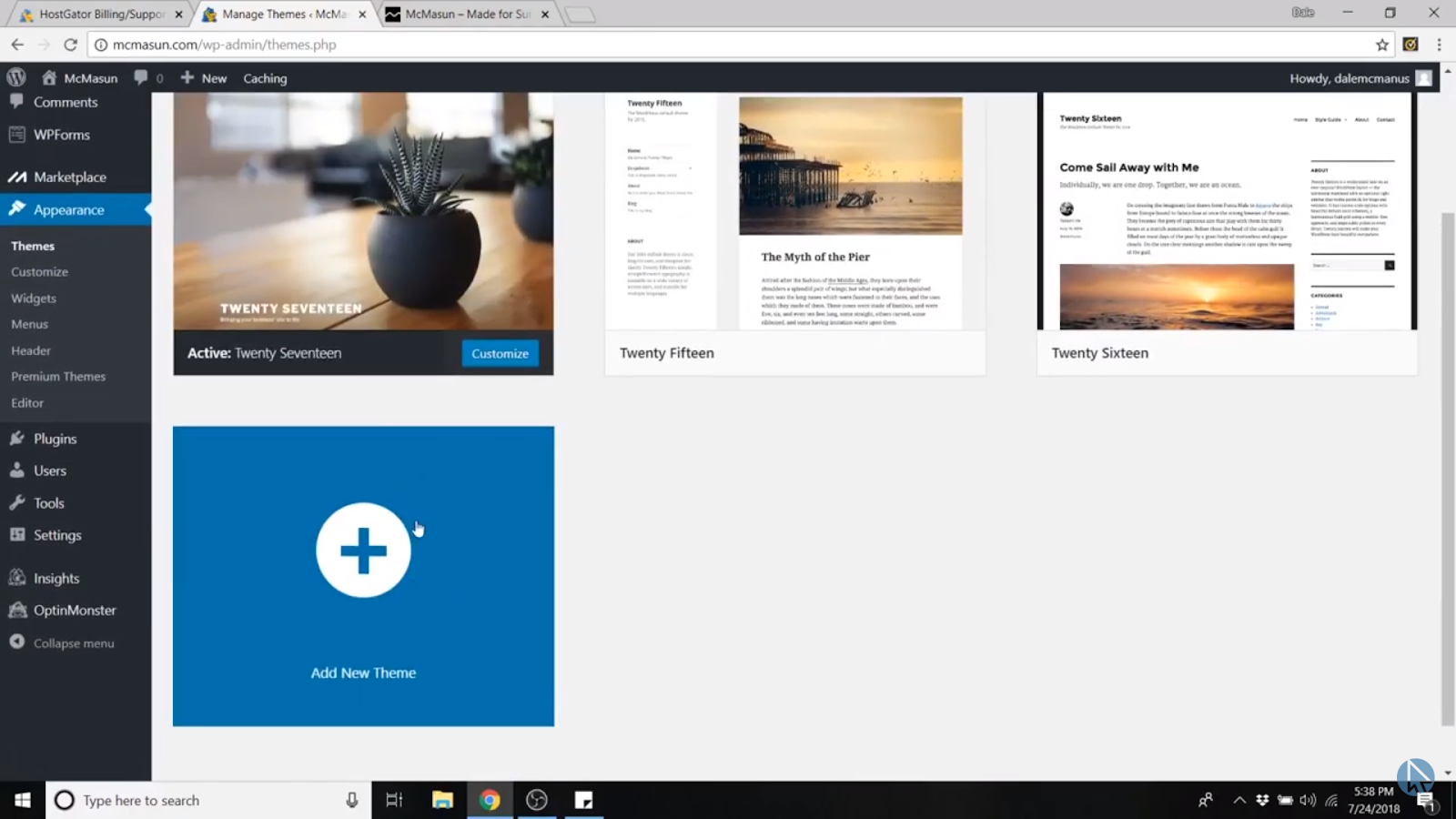1456x819 pixels.
Task: Click the Settings sidebar icon
Action: (x=16, y=535)
